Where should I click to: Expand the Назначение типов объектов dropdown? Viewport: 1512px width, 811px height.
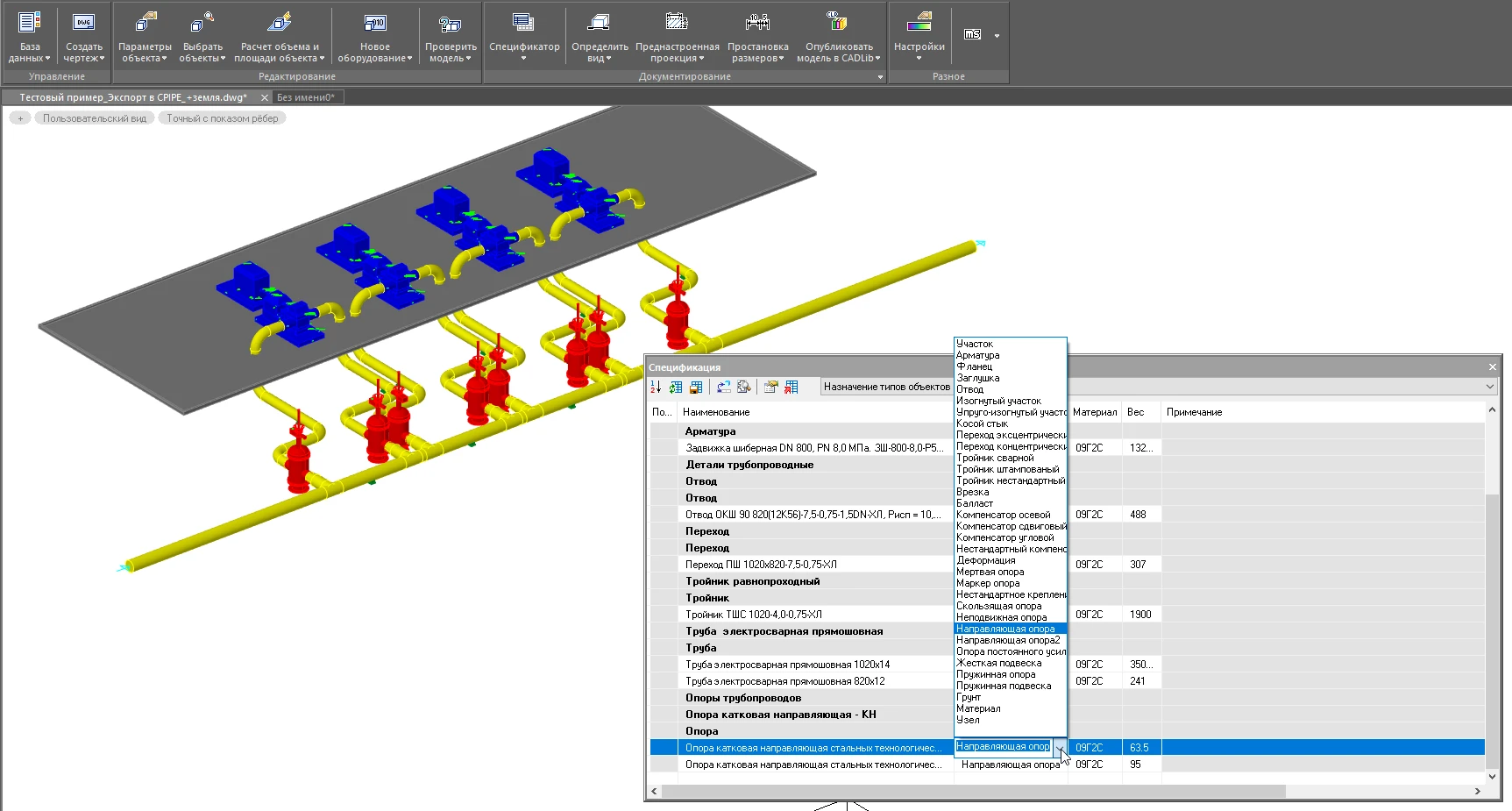click(x=1489, y=387)
